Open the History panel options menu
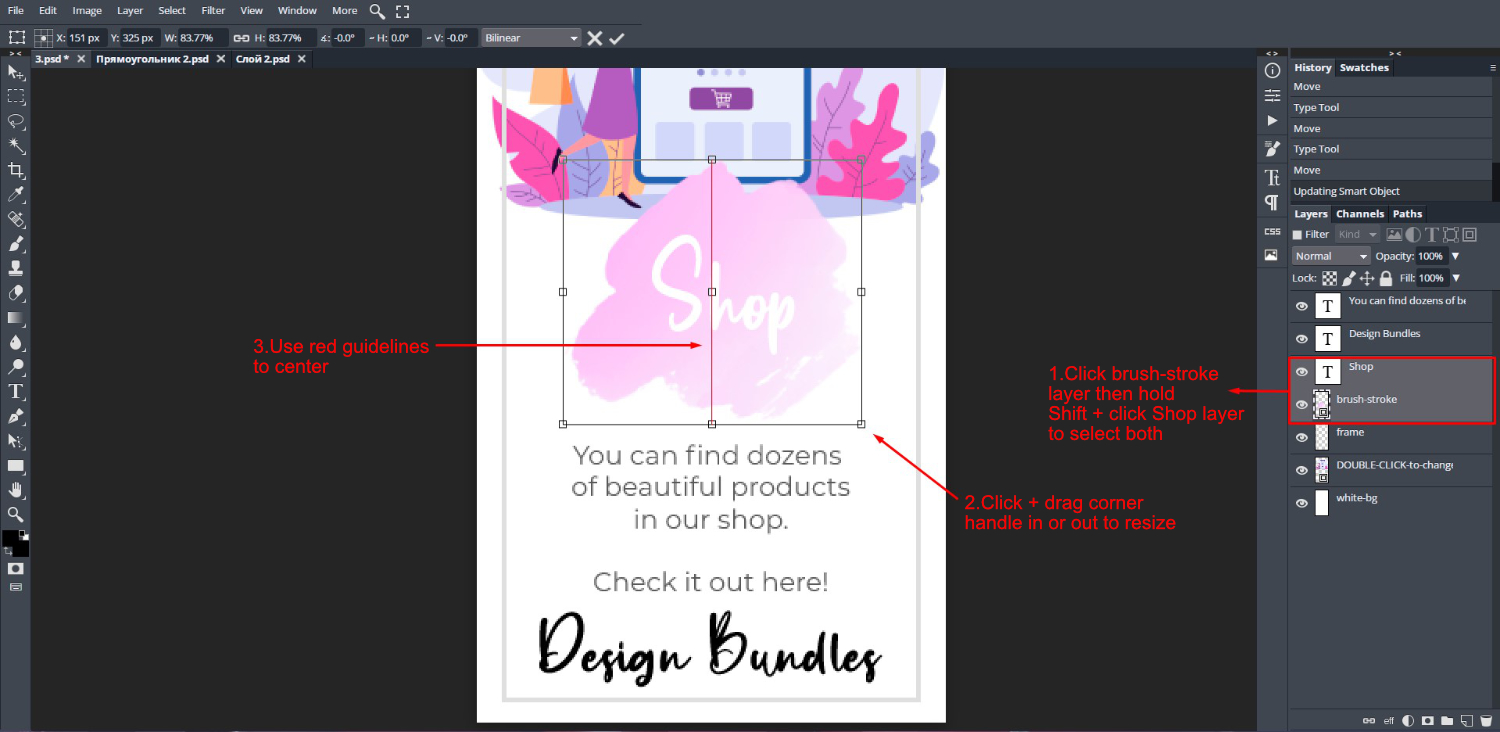Screen dimensions: 1500x732 (x=1493, y=68)
